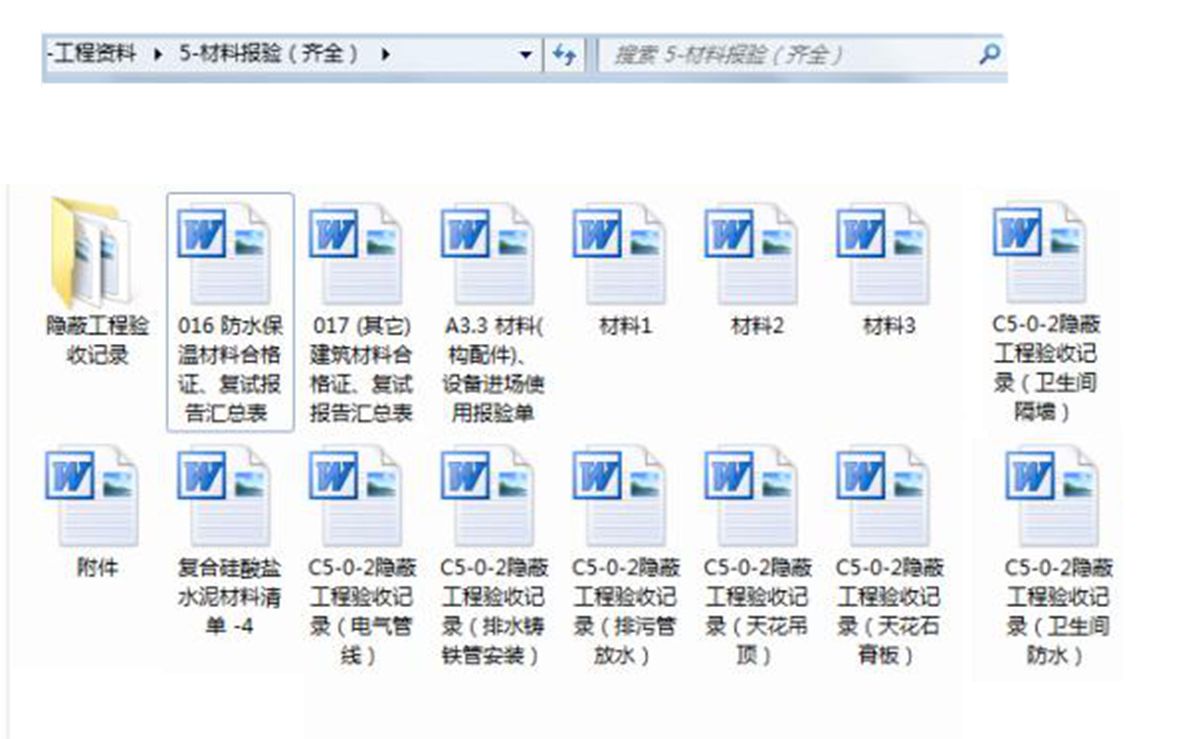Select the 天花石膏板 Word document icon
The height and width of the screenshot is (739, 1200).
click(884, 496)
